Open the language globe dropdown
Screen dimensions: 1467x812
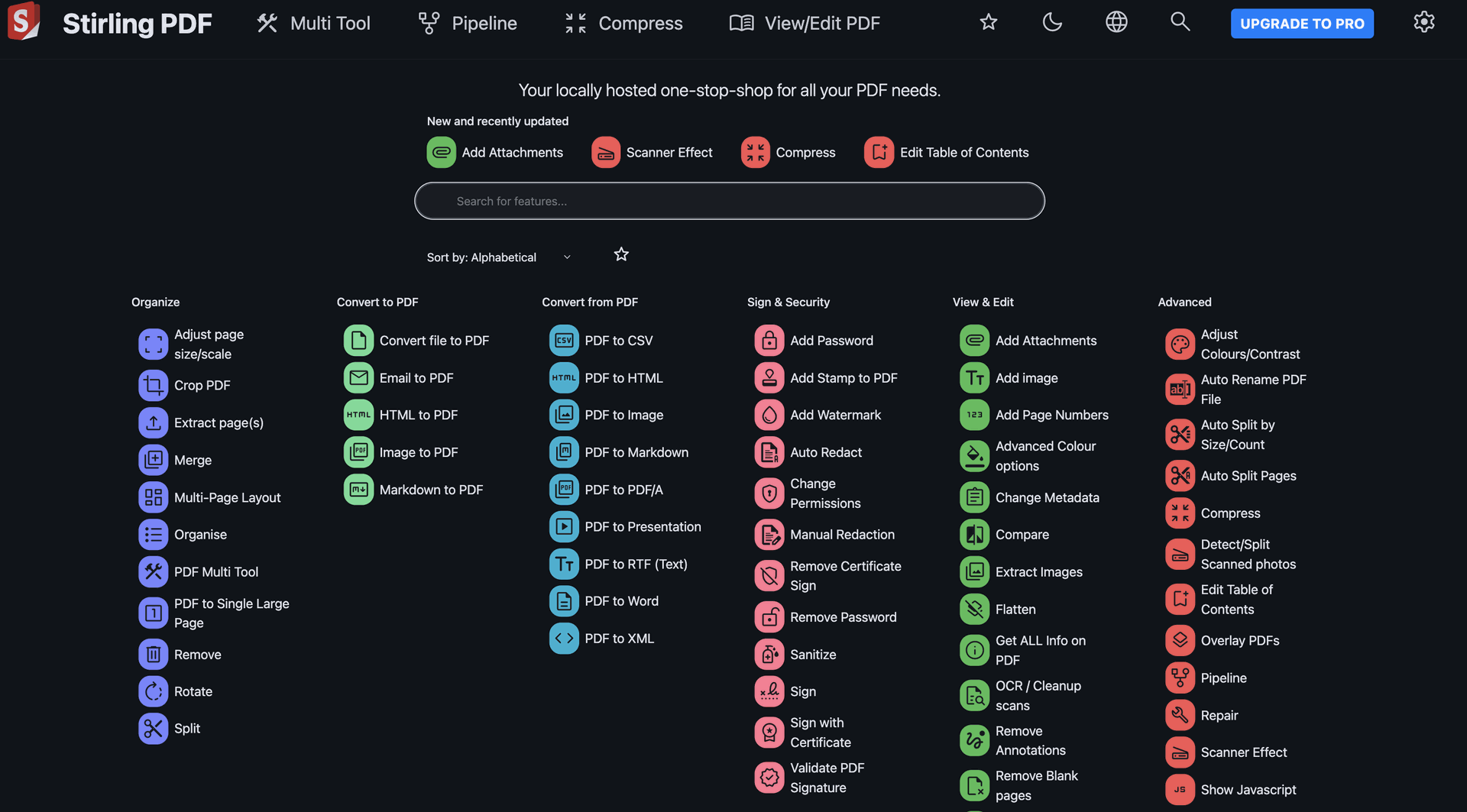(1116, 22)
